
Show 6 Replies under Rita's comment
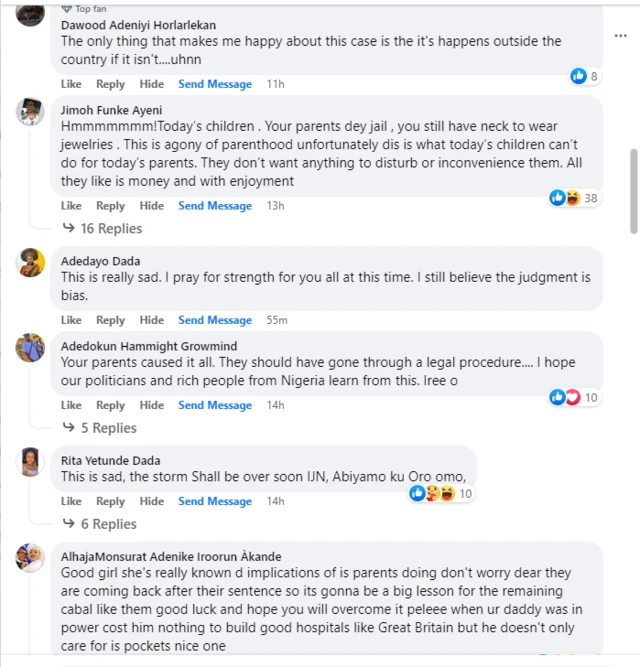coord(108,524)
